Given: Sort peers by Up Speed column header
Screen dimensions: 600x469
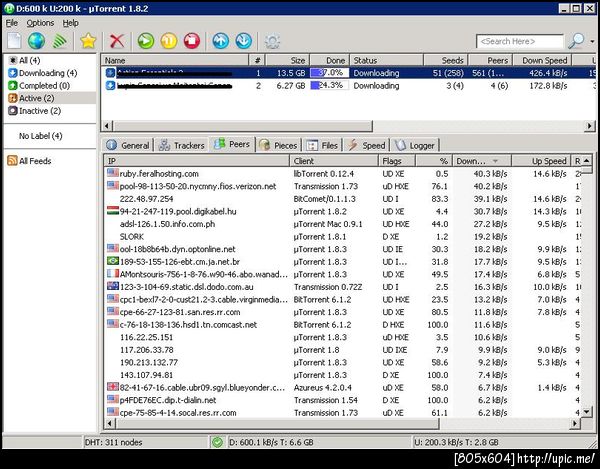Looking at the screenshot, I should click(541, 161).
